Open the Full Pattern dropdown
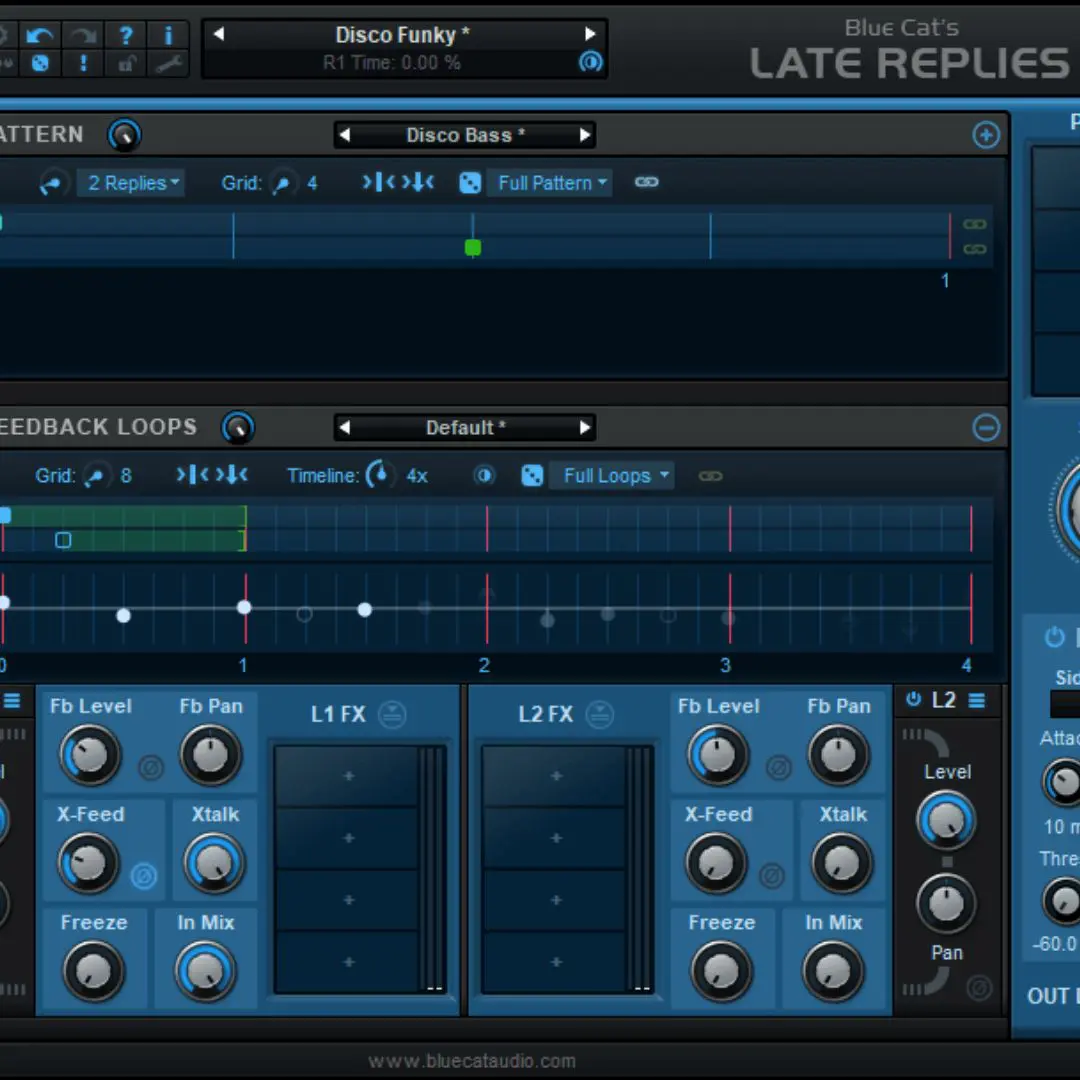This screenshot has width=1080, height=1080. point(550,183)
